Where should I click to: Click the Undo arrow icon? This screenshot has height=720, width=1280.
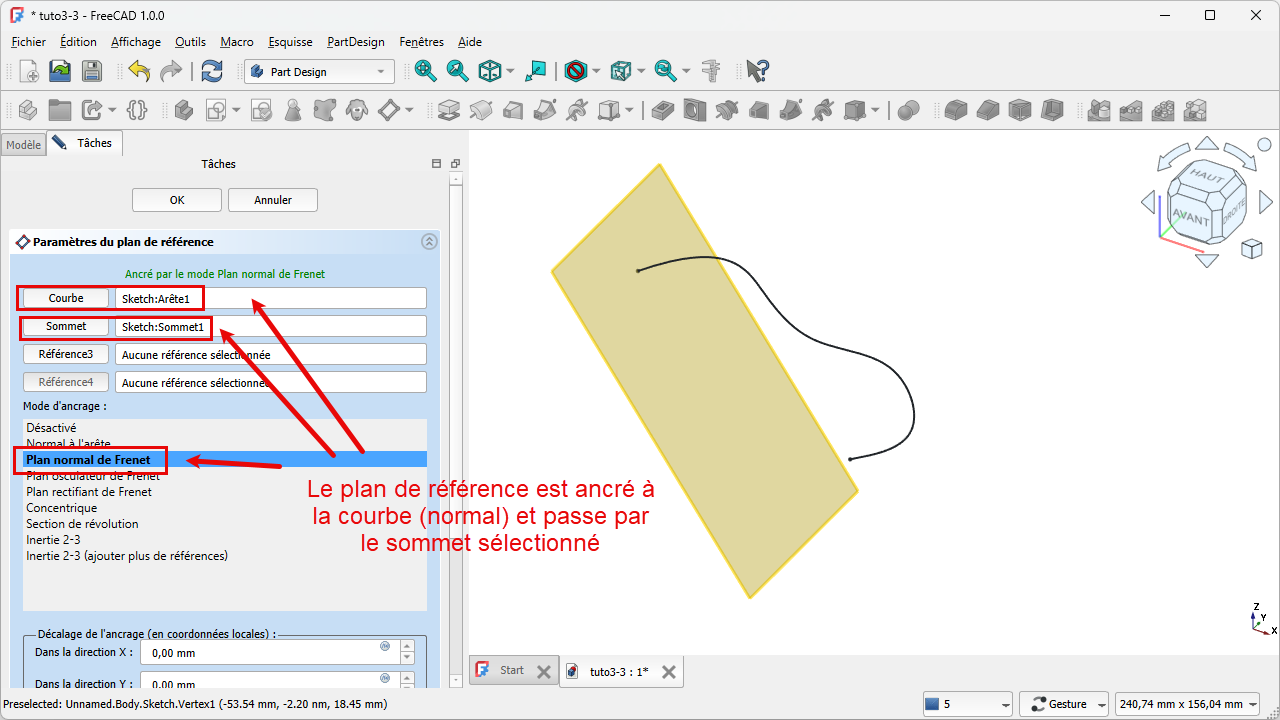point(139,71)
